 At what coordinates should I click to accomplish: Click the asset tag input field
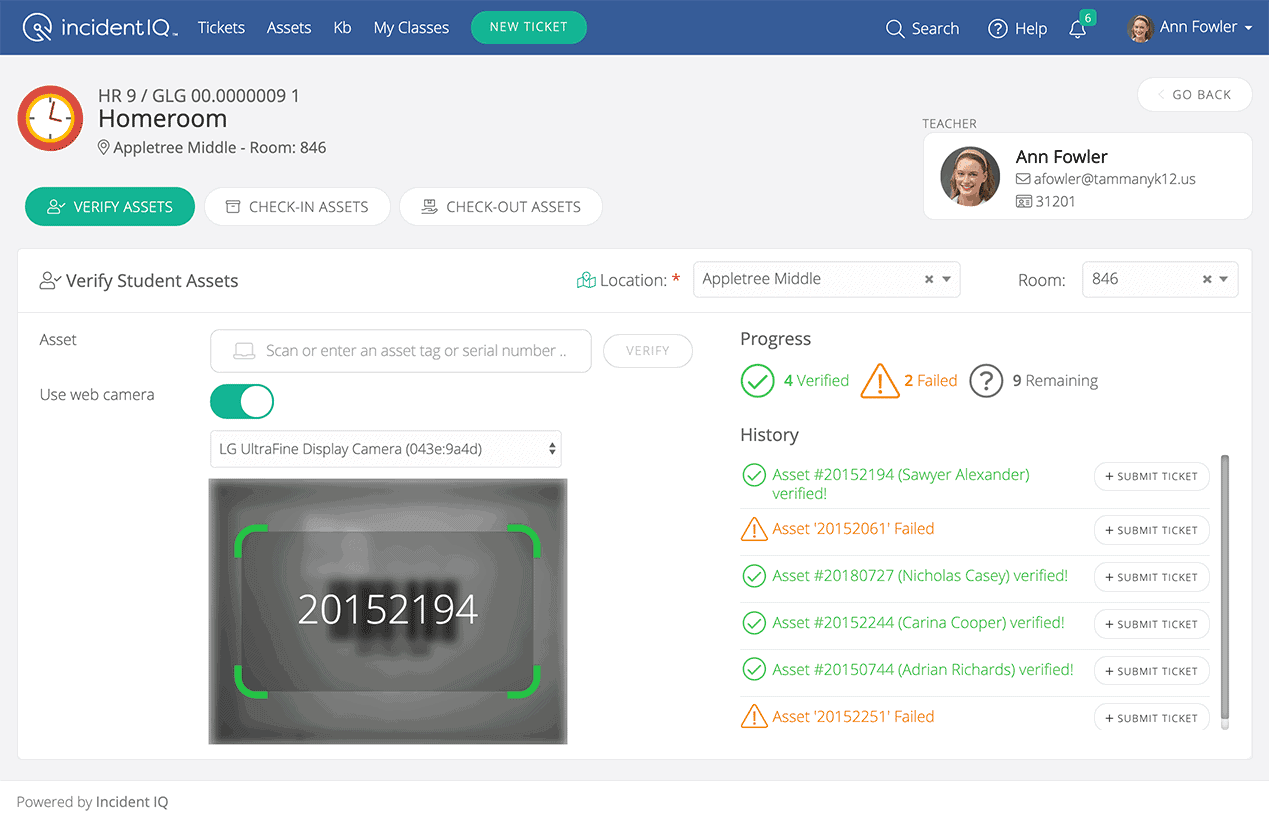pos(401,351)
